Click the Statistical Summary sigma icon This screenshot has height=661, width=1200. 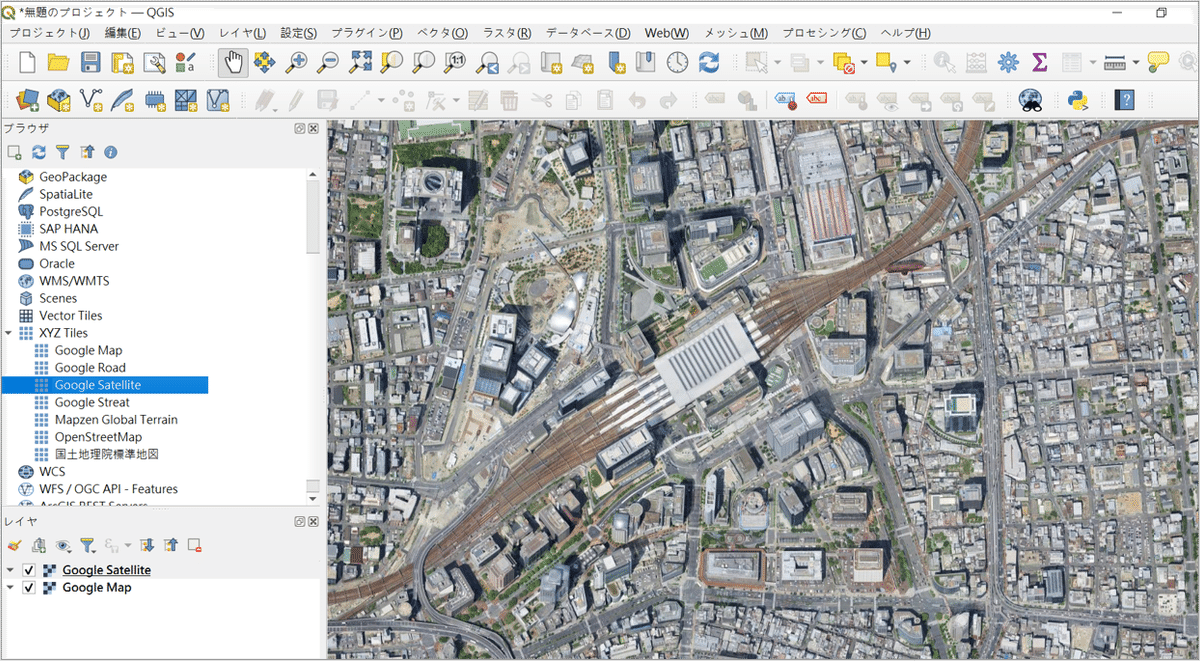pos(1039,63)
